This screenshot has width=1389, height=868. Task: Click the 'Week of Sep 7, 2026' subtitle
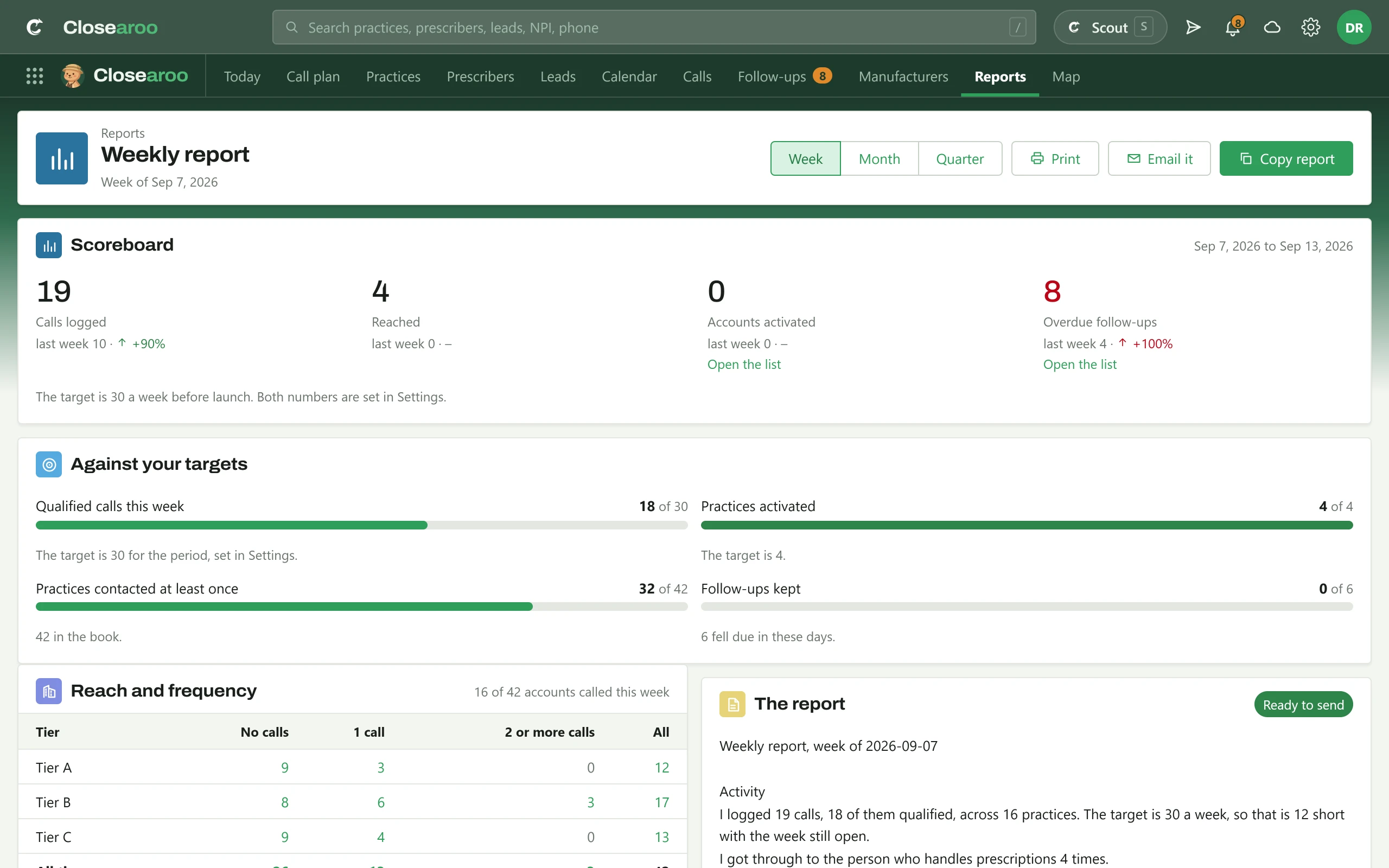click(x=159, y=182)
